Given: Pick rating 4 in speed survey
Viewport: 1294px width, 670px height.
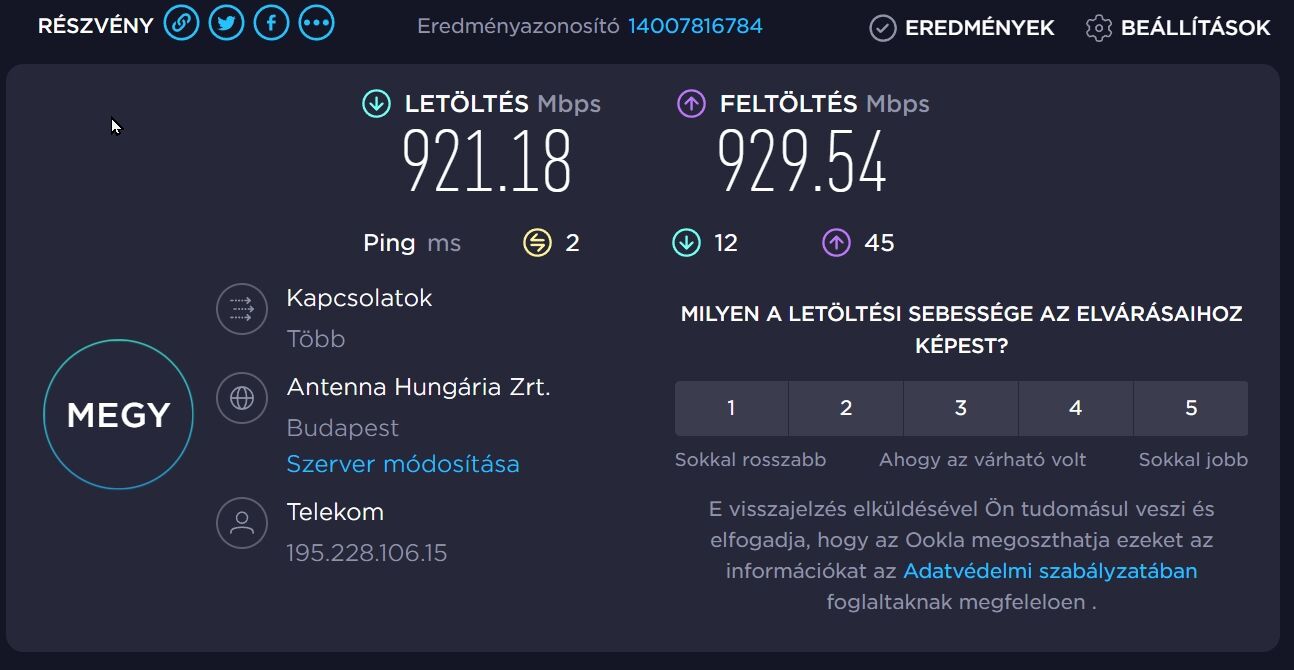Looking at the screenshot, I should (1075, 408).
